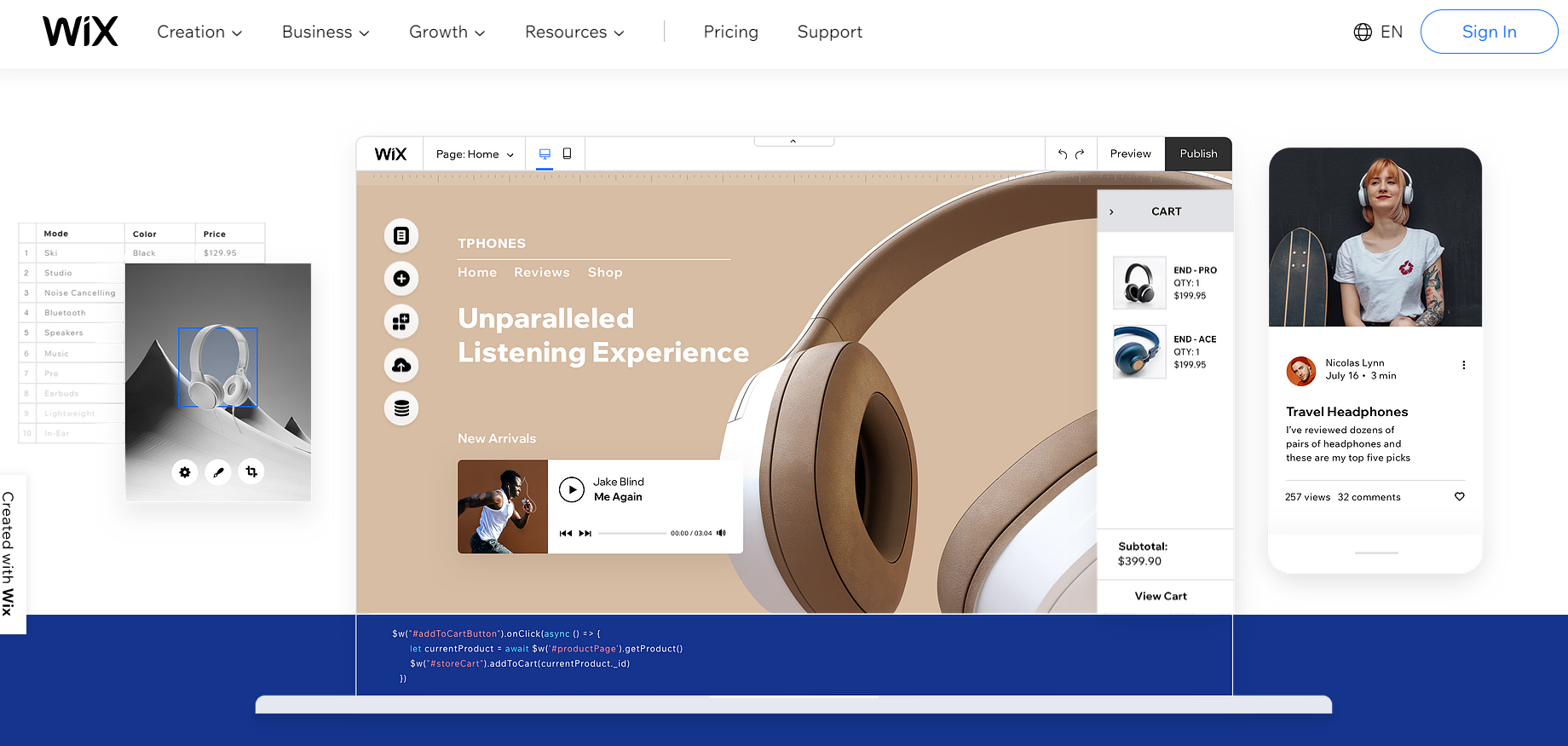Click the 32 comments link

(1369, 497)
